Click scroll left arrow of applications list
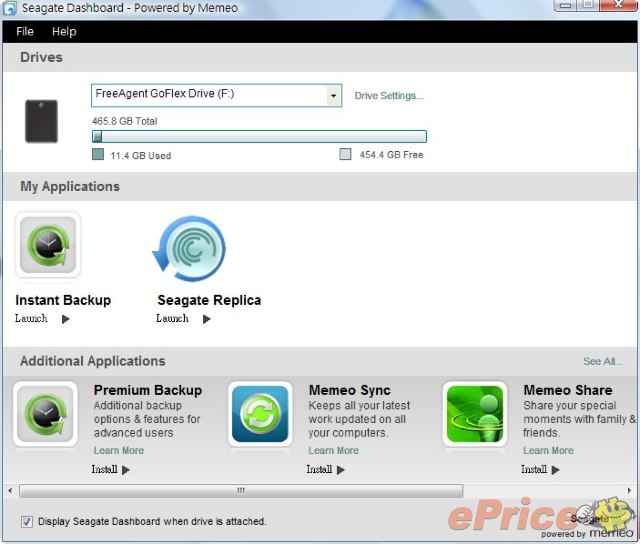 11,491
